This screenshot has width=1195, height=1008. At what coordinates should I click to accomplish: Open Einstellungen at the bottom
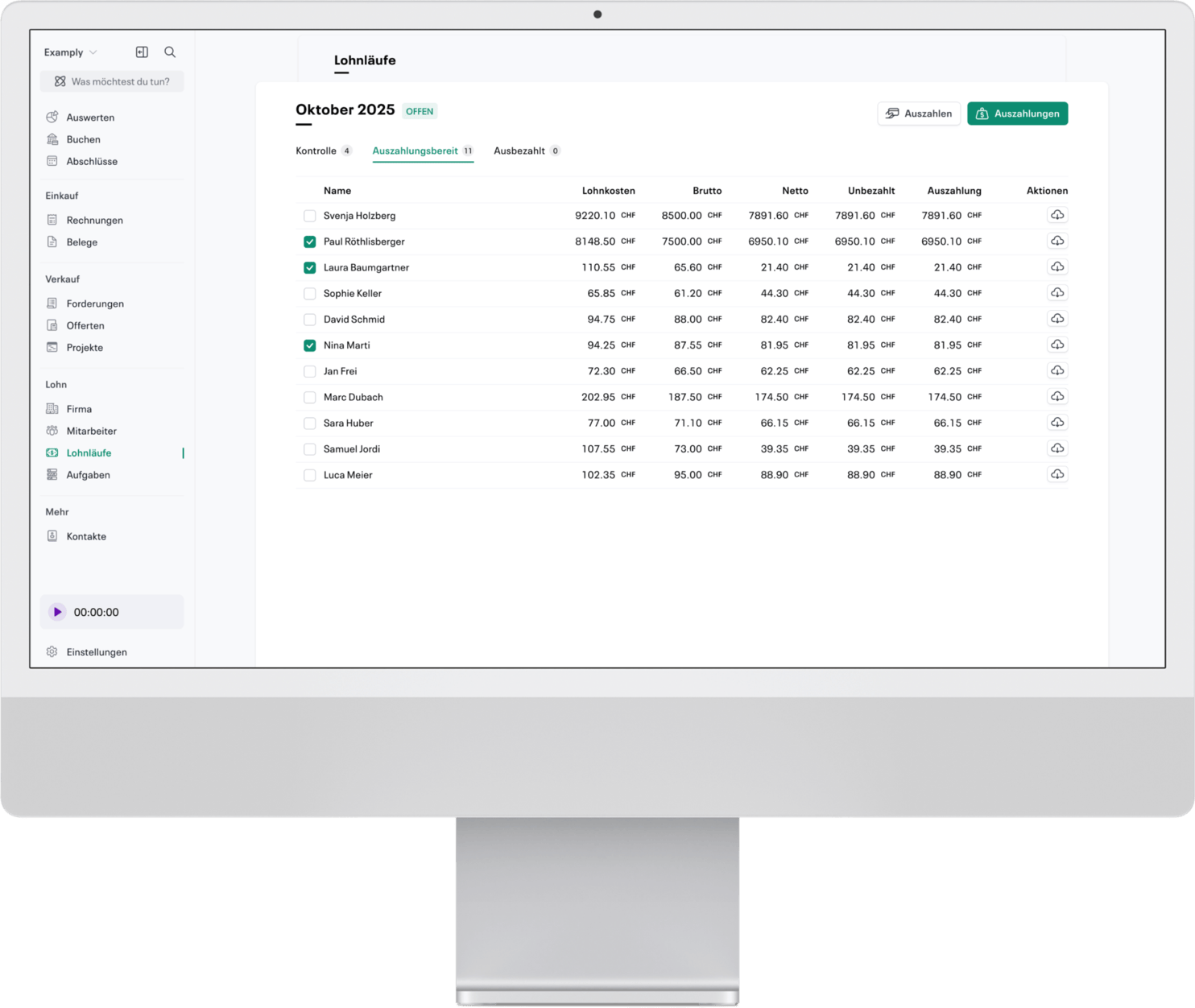click(96, 652)
